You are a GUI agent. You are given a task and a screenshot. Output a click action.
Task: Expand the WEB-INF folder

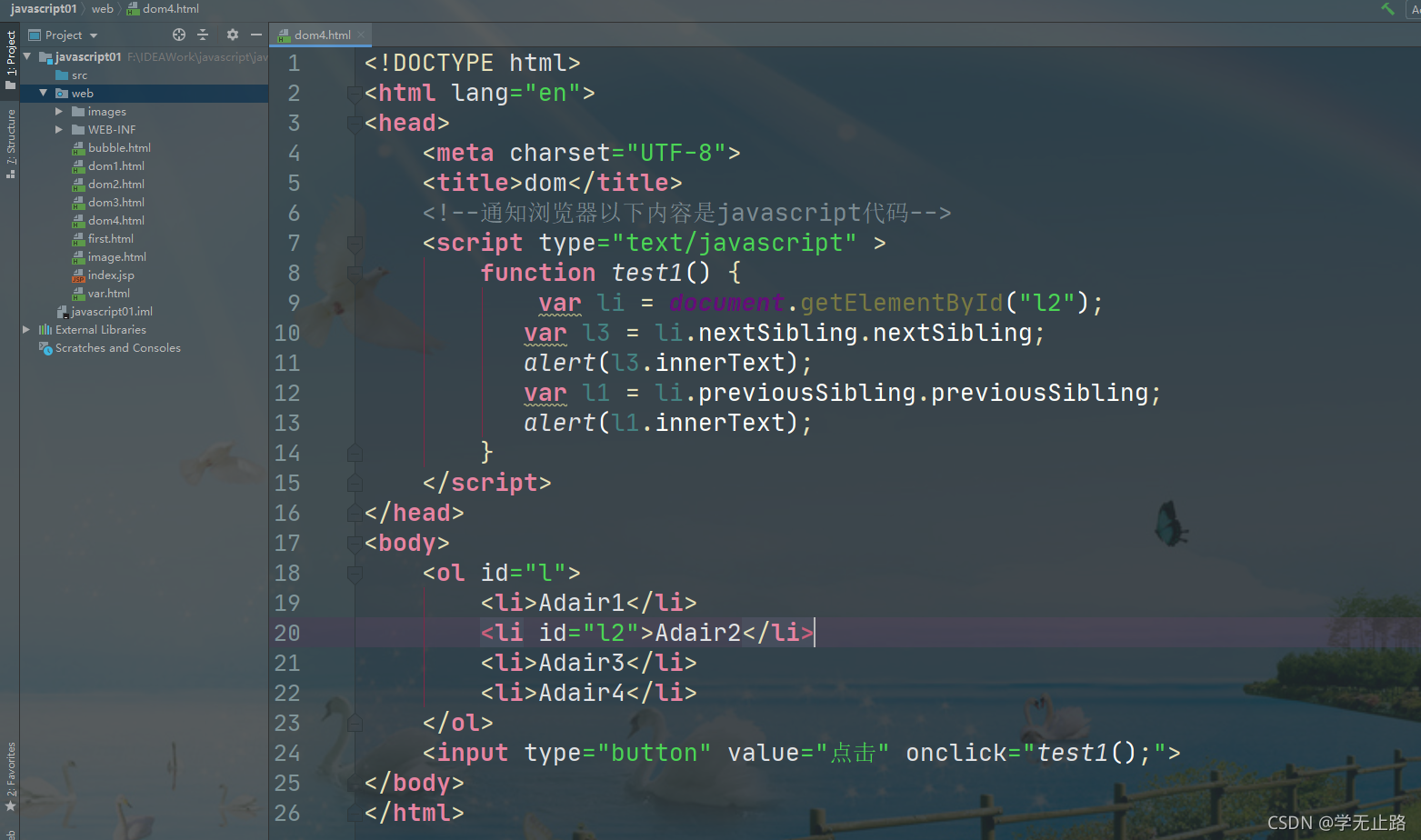pyautogui.click(x=59, y=129)
